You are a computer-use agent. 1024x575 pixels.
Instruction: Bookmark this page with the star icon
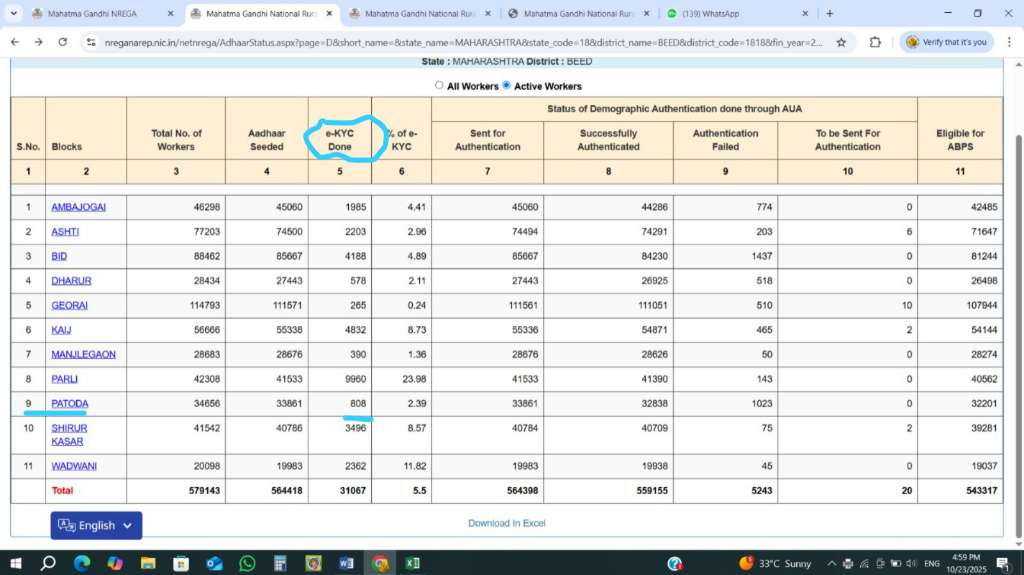click(x=841, y=42)
